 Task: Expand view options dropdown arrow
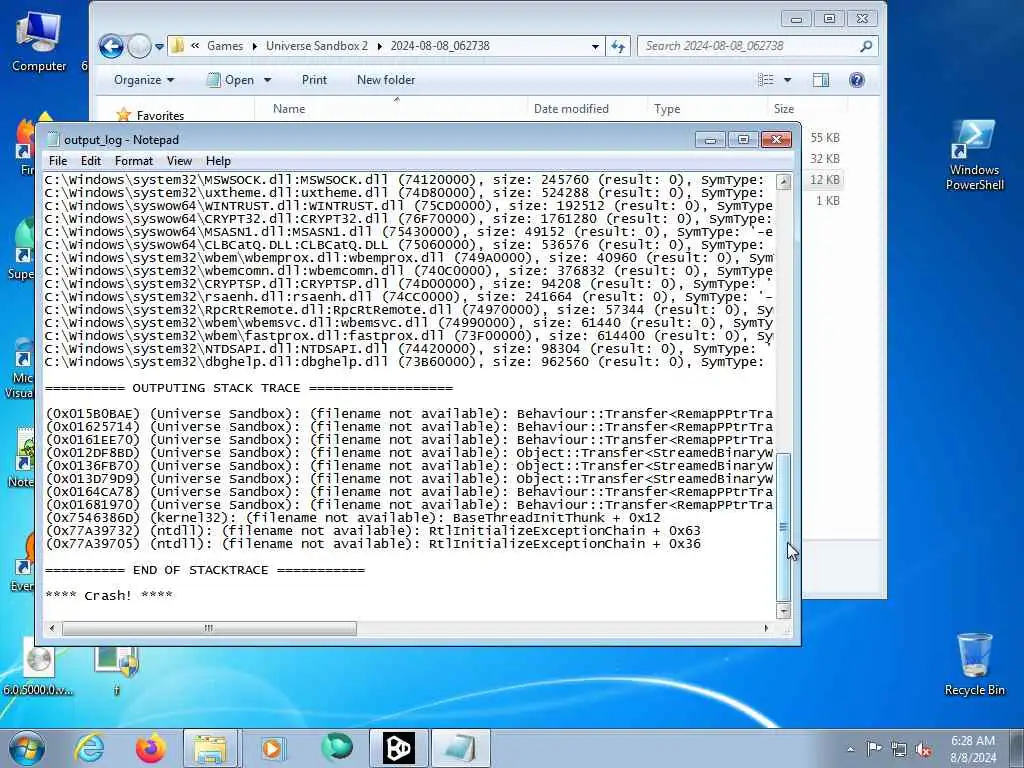(788, 80)
